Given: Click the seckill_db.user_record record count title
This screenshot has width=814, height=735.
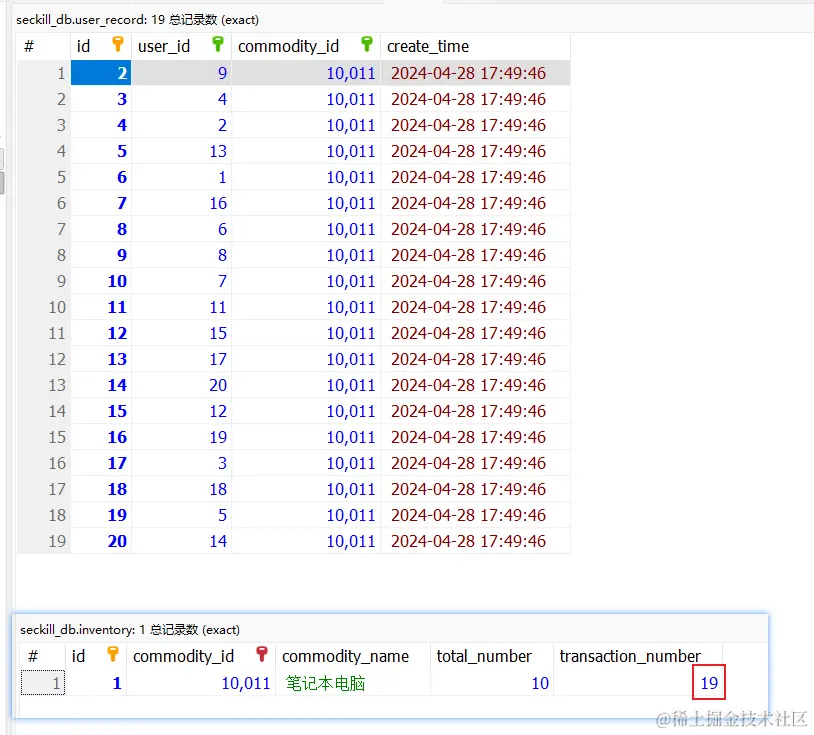Looking at the screenshot, I should (137, 20).
